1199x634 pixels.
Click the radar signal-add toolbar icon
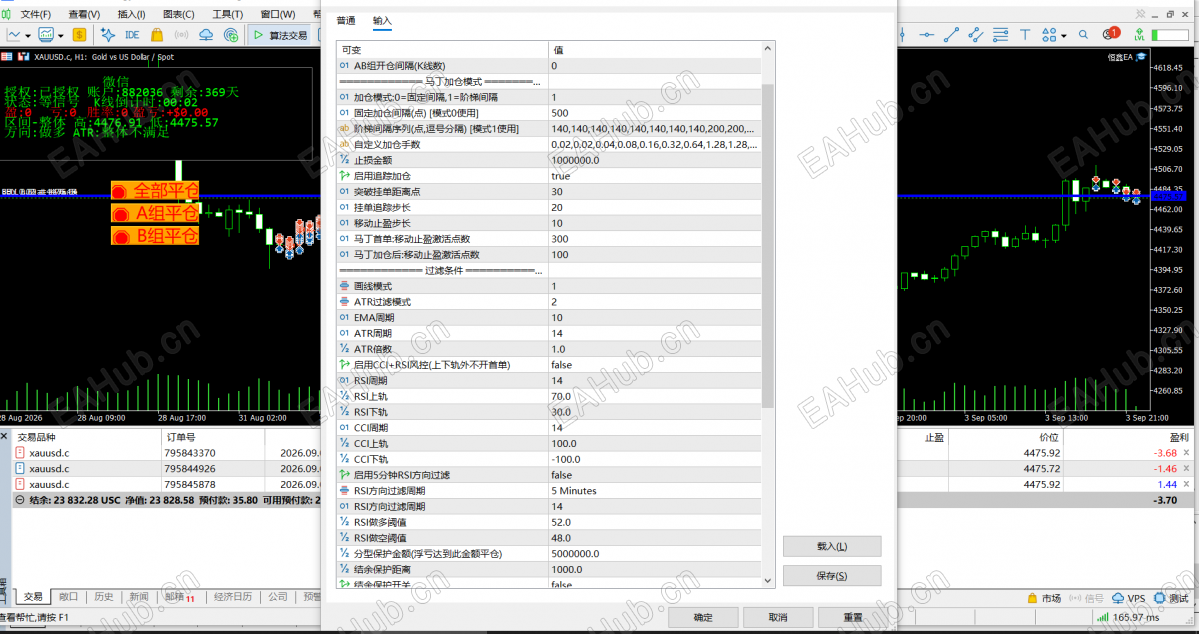point(231,34)
